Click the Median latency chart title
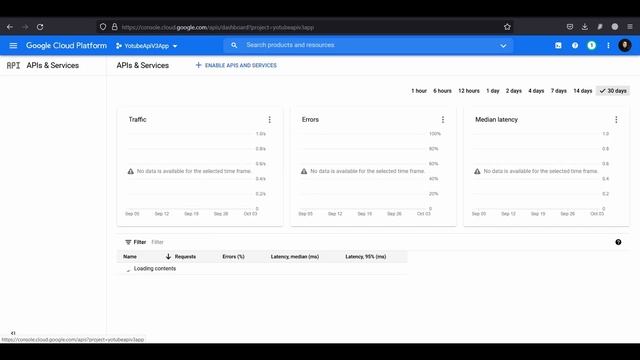The height and width of the screenshot is (360, 640). click(496, 120)
